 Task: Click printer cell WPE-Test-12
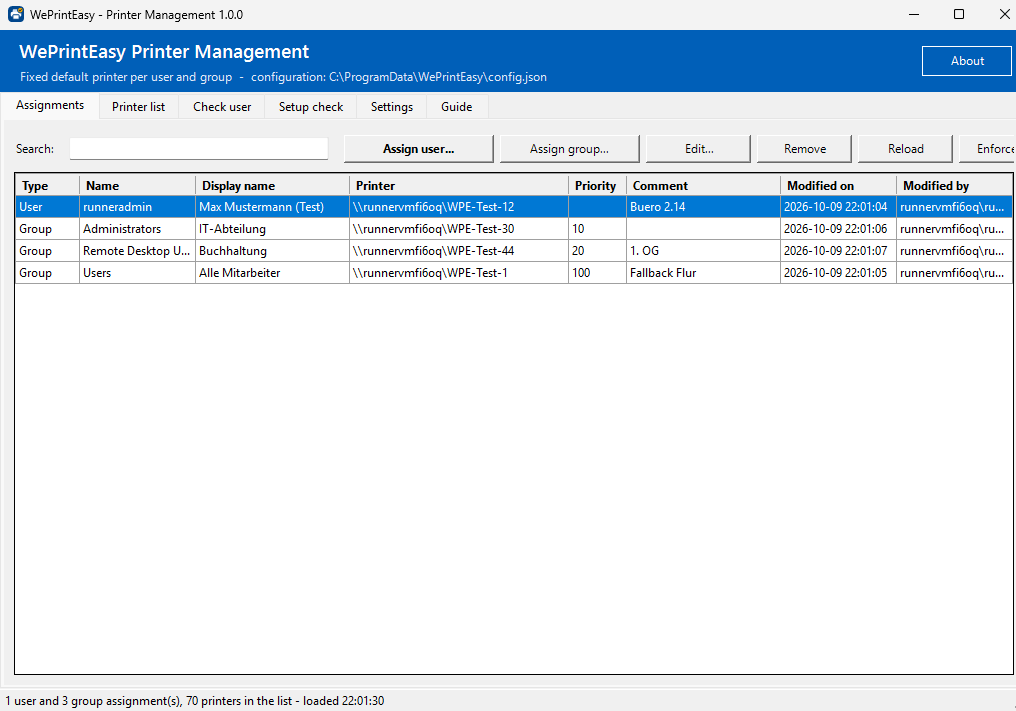point(459,207)
